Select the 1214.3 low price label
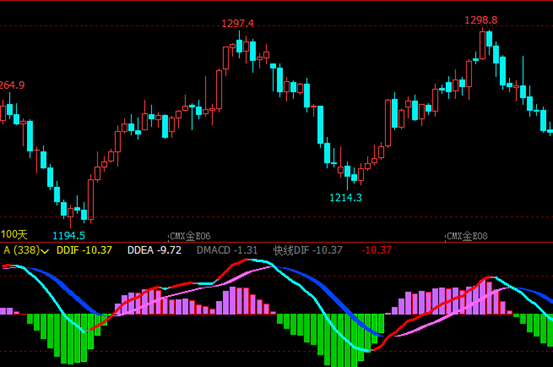The image size is (553, 367). pos(346,198)
